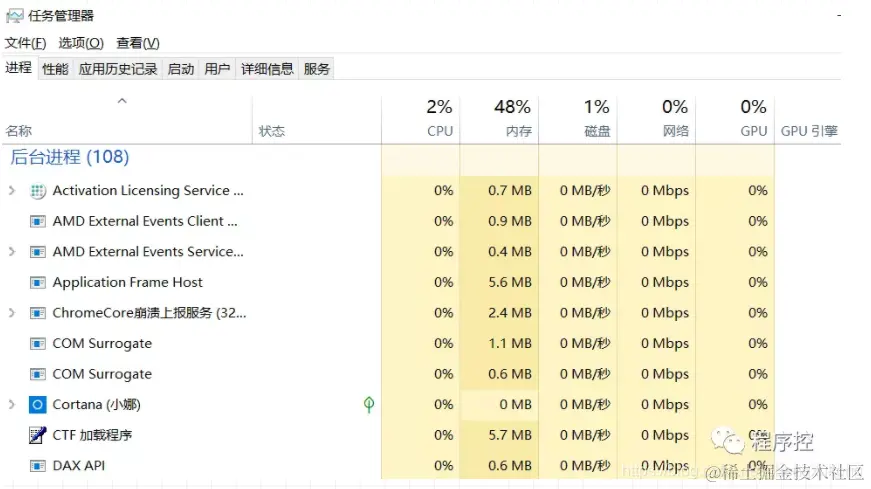
Task: Expand the AMD External Events Service row
Action: (12, 252)
